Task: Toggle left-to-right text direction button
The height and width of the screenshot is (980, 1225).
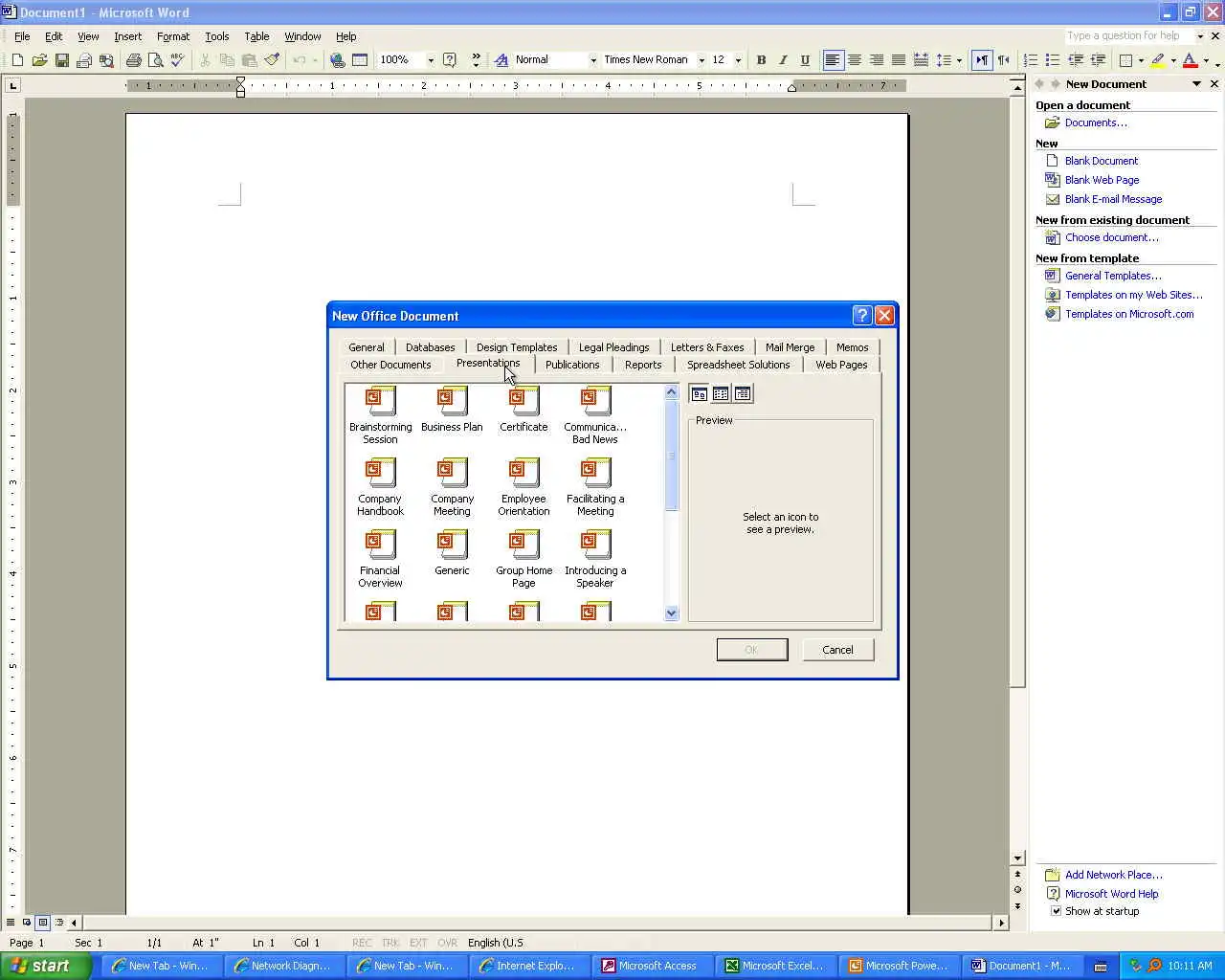Action: [x=982, y=60]
